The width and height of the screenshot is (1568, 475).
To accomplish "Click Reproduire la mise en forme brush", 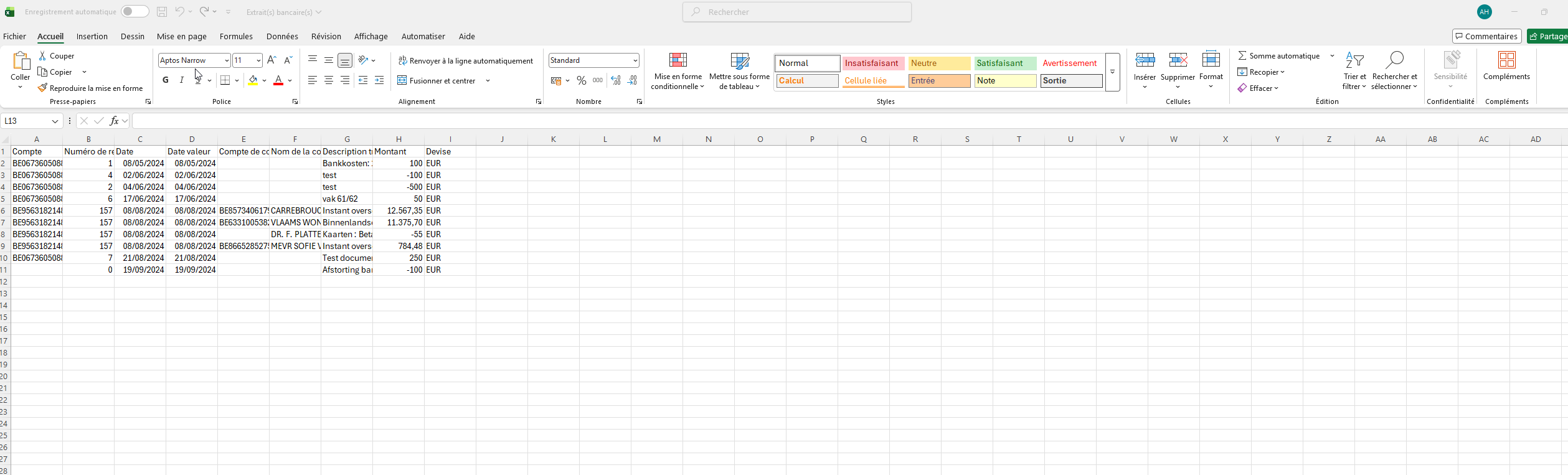I will pyautogui.click(x=42, y=88).
